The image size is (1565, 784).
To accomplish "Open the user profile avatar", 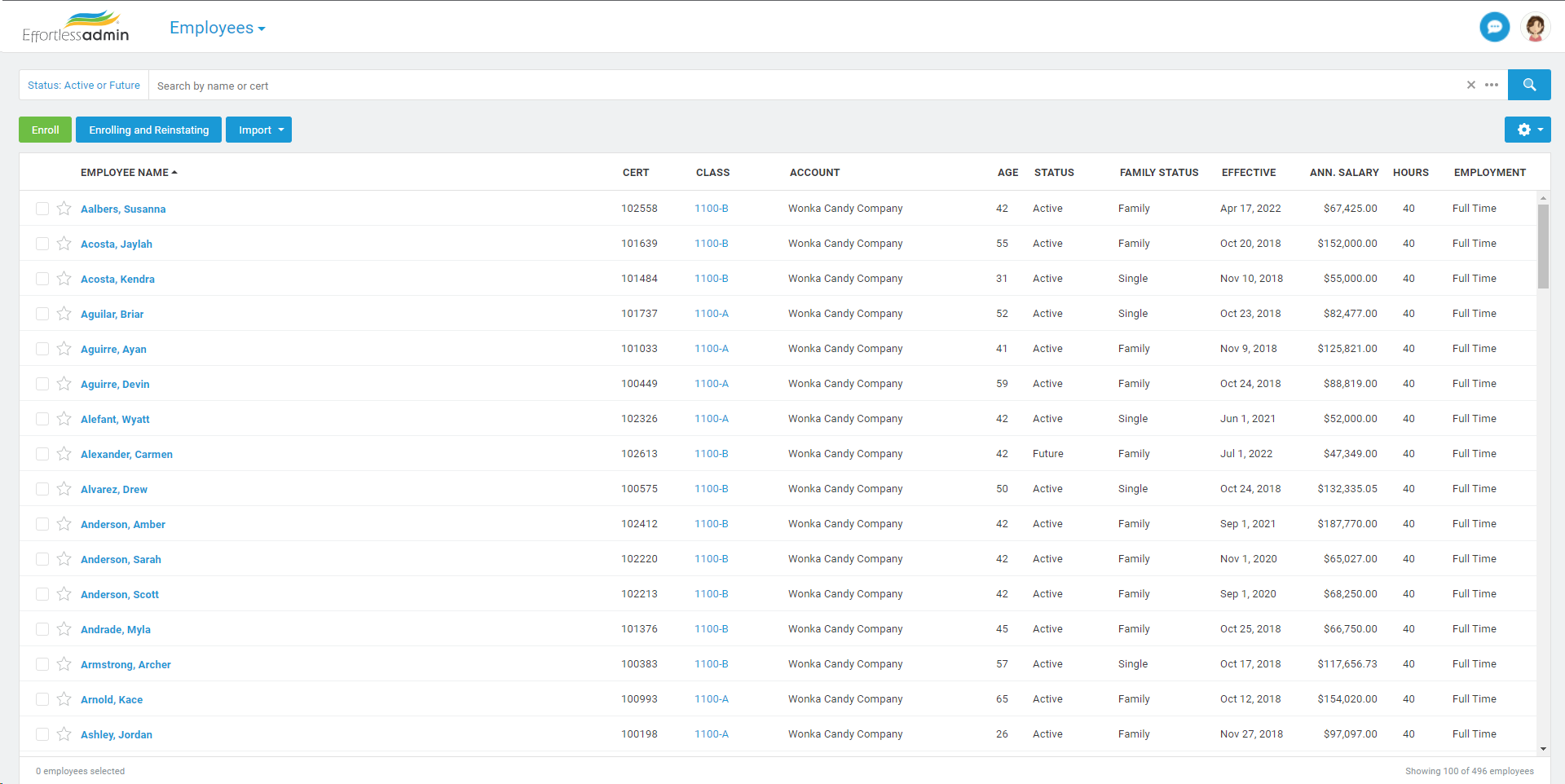I will [1535, 27].
